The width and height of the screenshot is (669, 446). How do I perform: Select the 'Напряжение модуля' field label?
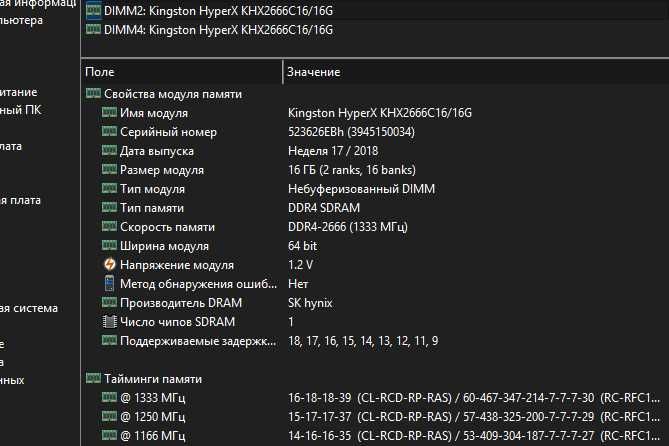(177, 265)
